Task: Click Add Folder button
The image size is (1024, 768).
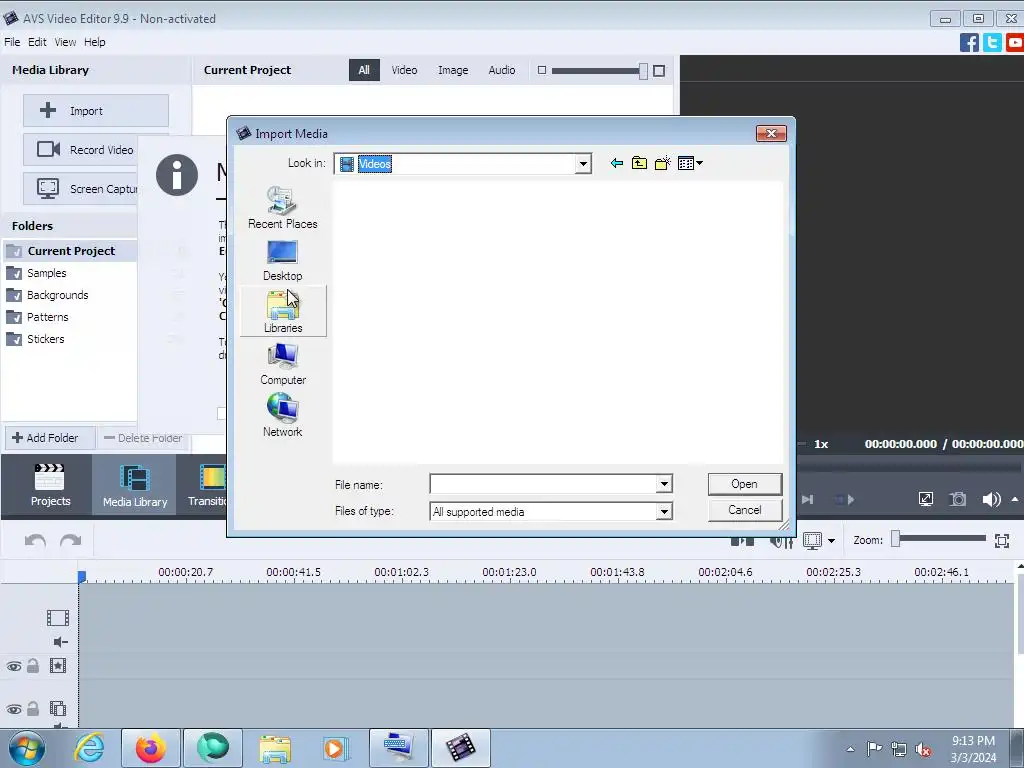Action: pyautogui.click(x=50, y=438)
